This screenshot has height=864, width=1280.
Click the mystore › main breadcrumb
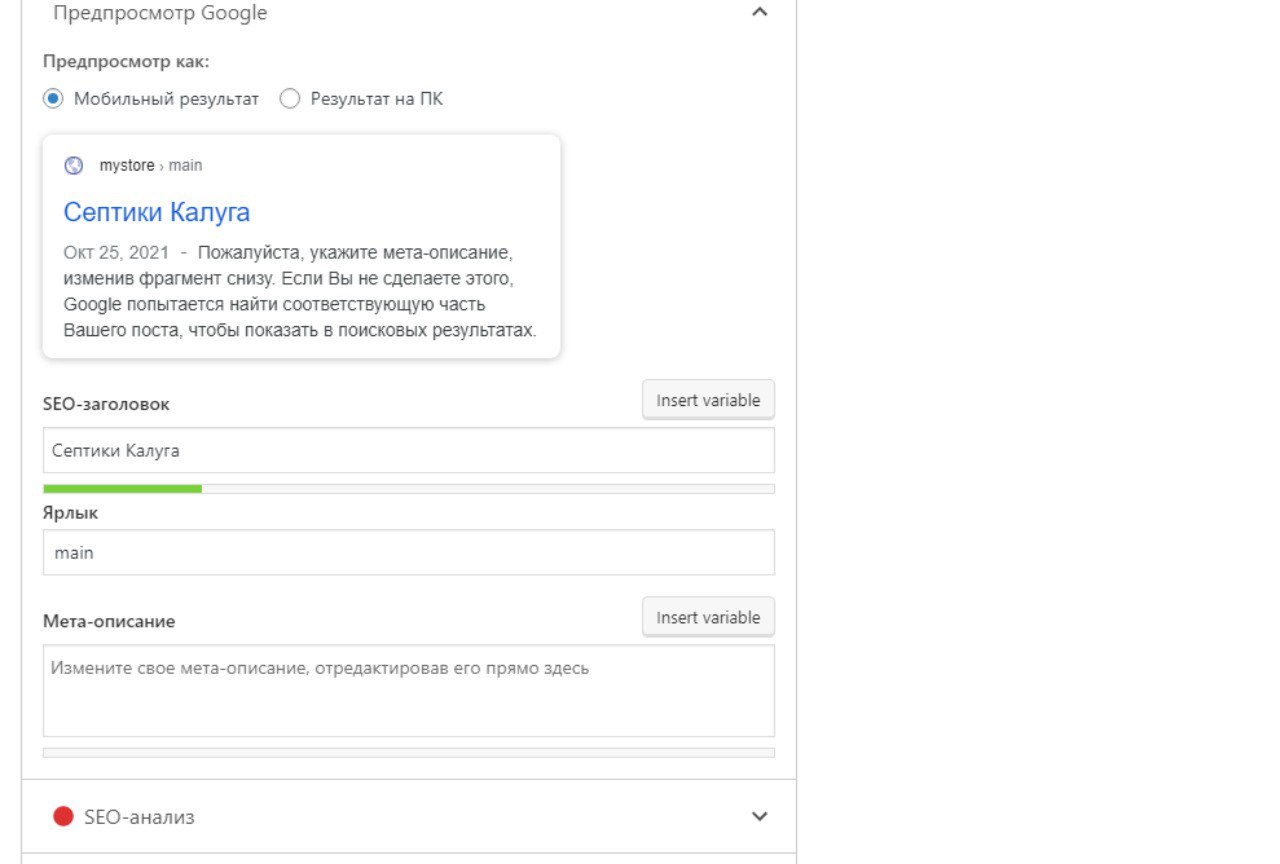point(150,166)
